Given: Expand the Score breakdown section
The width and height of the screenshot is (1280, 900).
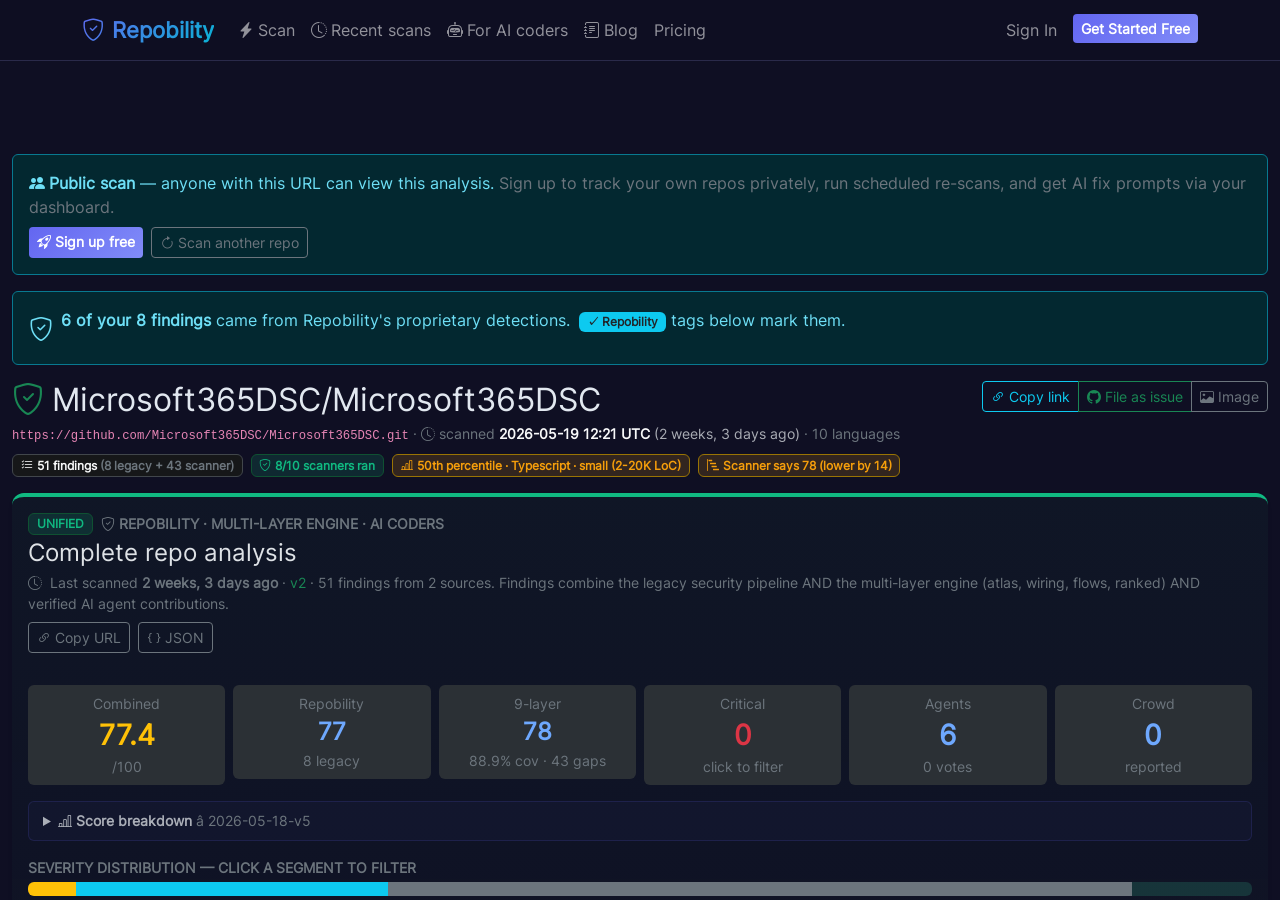Looking at the screenshot, I should 640,821.
